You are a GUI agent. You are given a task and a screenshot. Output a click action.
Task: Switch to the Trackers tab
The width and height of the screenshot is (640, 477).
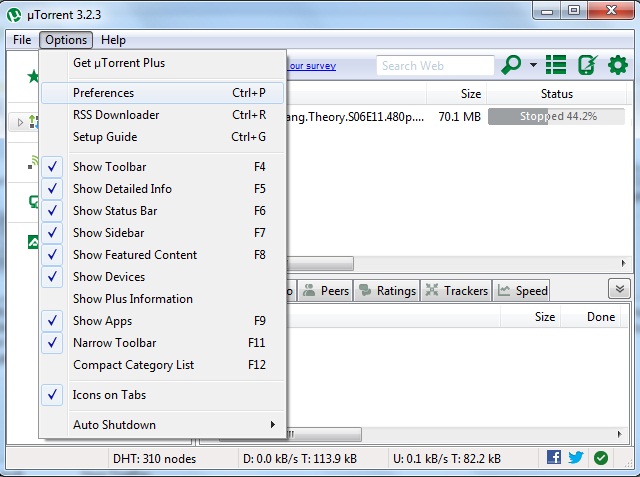pos(456,291)
